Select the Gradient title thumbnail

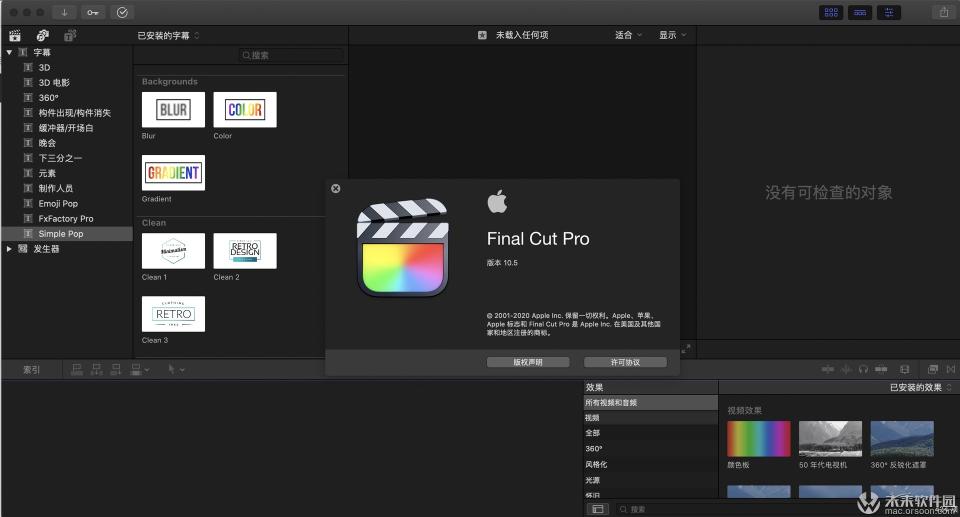tap(173, 173)
